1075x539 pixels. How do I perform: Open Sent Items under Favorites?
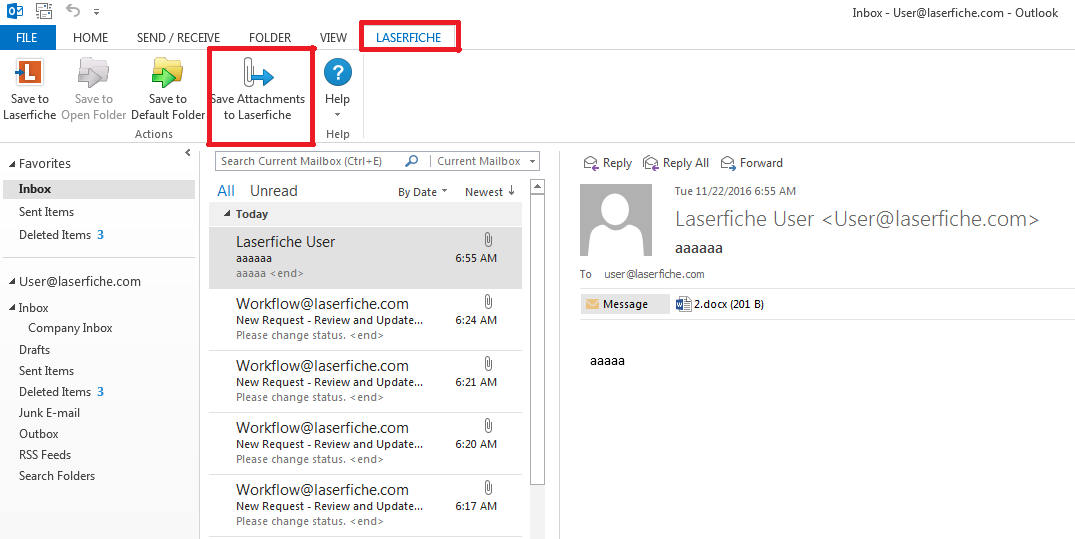point(47,212)
